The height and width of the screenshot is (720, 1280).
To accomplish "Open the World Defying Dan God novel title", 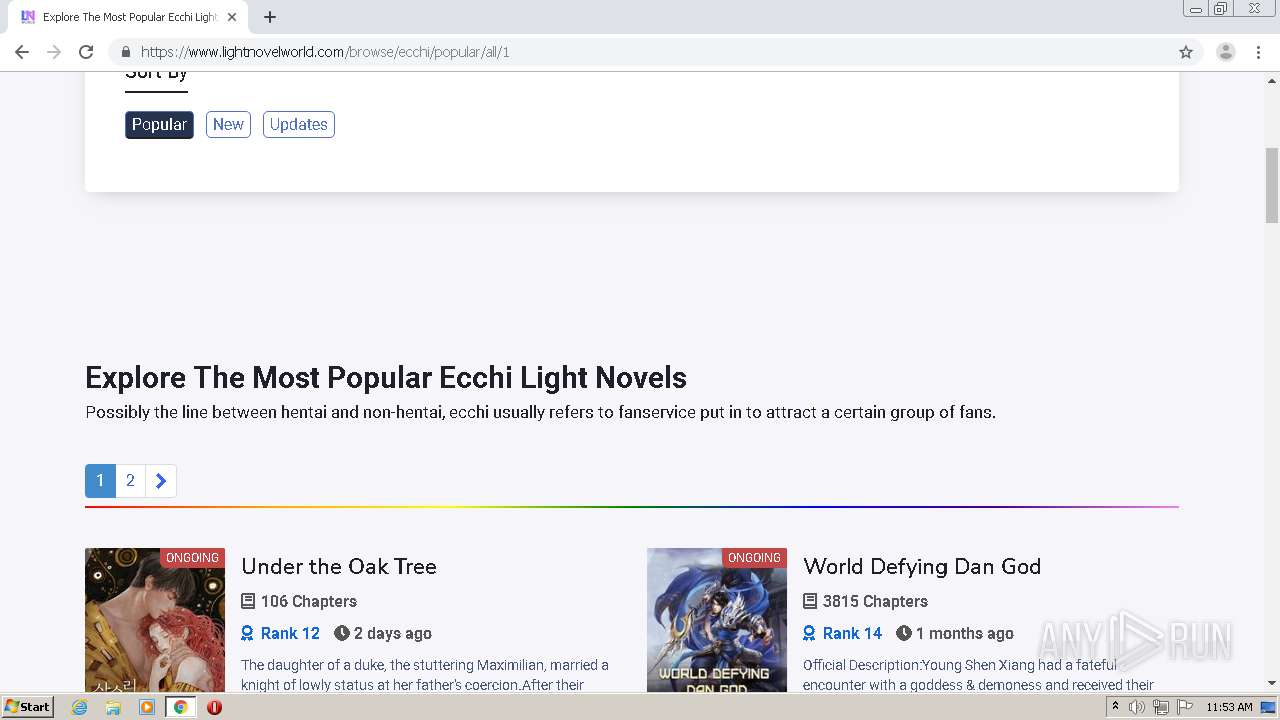I will click(x=922, y=566).
